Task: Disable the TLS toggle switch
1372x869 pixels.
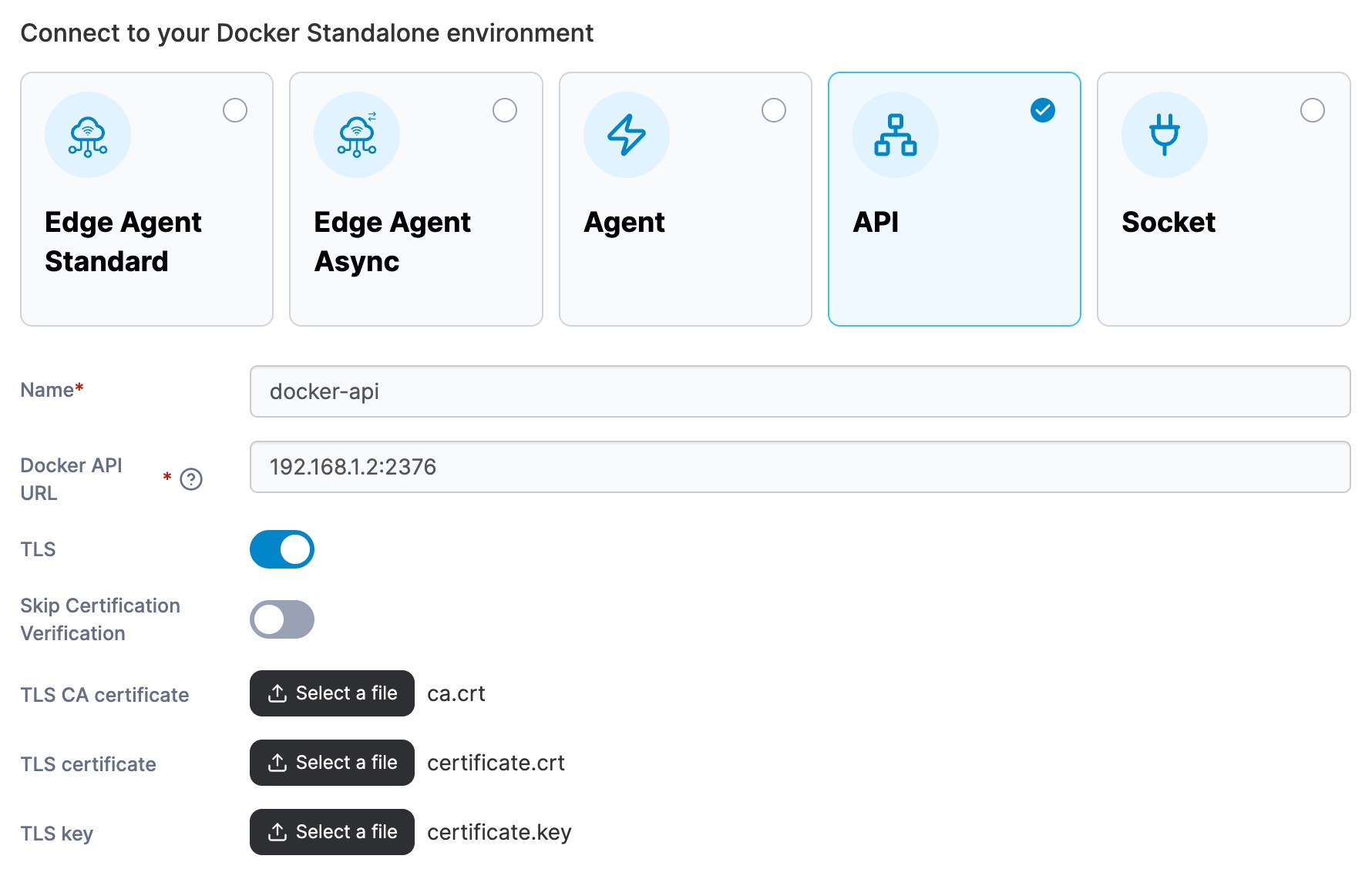Action: click(282, 549)
